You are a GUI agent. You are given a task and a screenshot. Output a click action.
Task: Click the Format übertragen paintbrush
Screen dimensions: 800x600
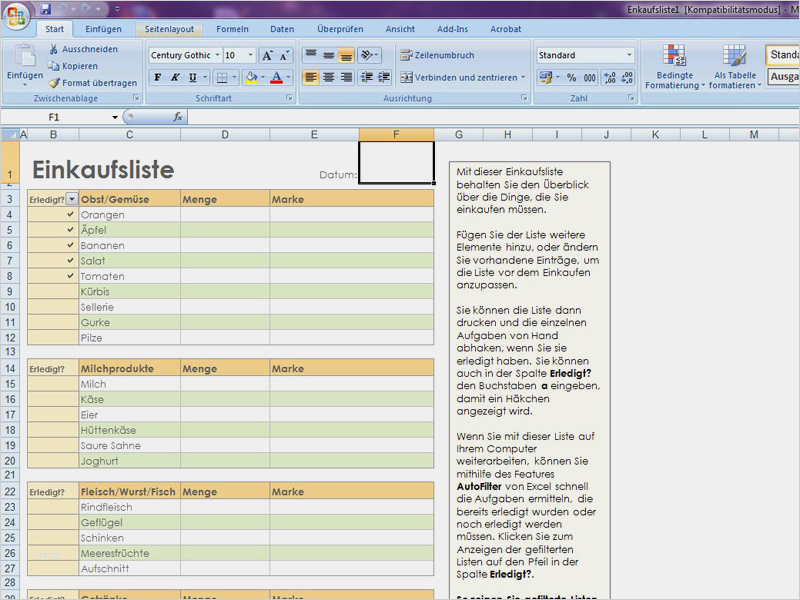54,83
